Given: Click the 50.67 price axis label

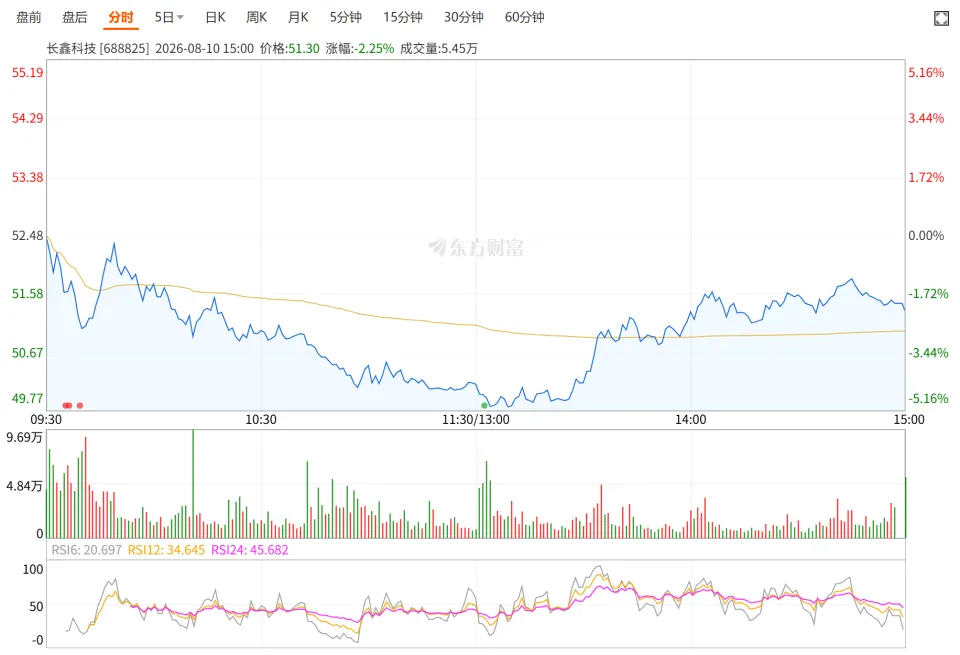Looking at the screenshot, I should point(28,353).
